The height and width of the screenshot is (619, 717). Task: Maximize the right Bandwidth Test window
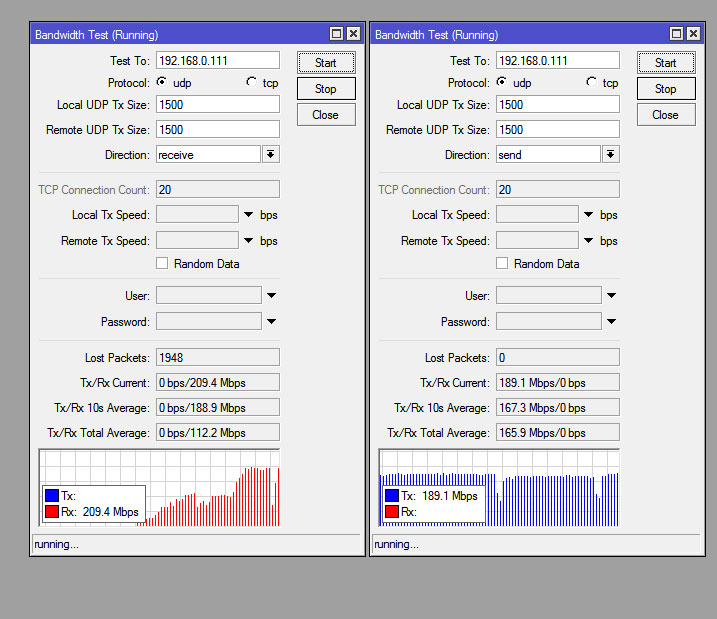(x=676, y=34)
